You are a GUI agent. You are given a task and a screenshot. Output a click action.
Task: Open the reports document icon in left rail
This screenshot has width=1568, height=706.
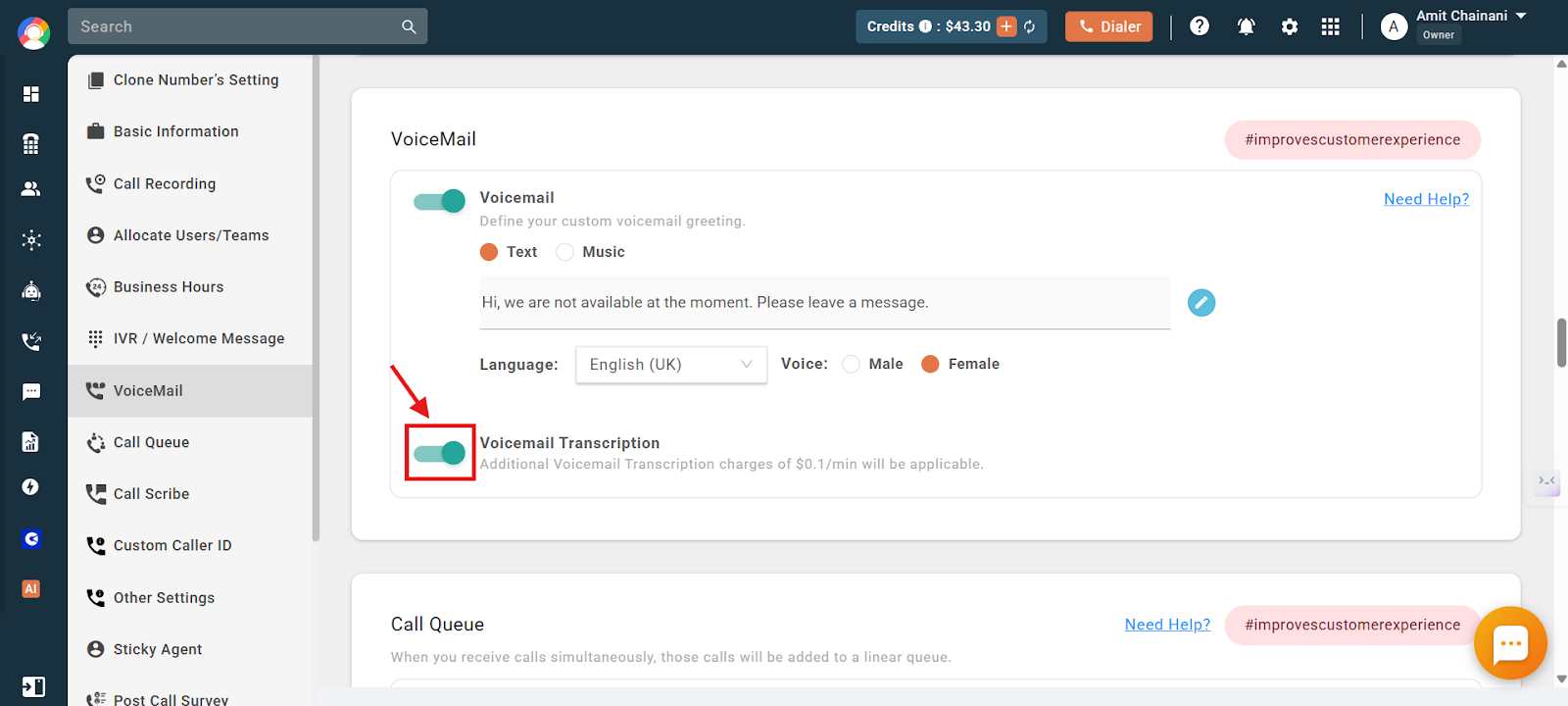point(31,442)
